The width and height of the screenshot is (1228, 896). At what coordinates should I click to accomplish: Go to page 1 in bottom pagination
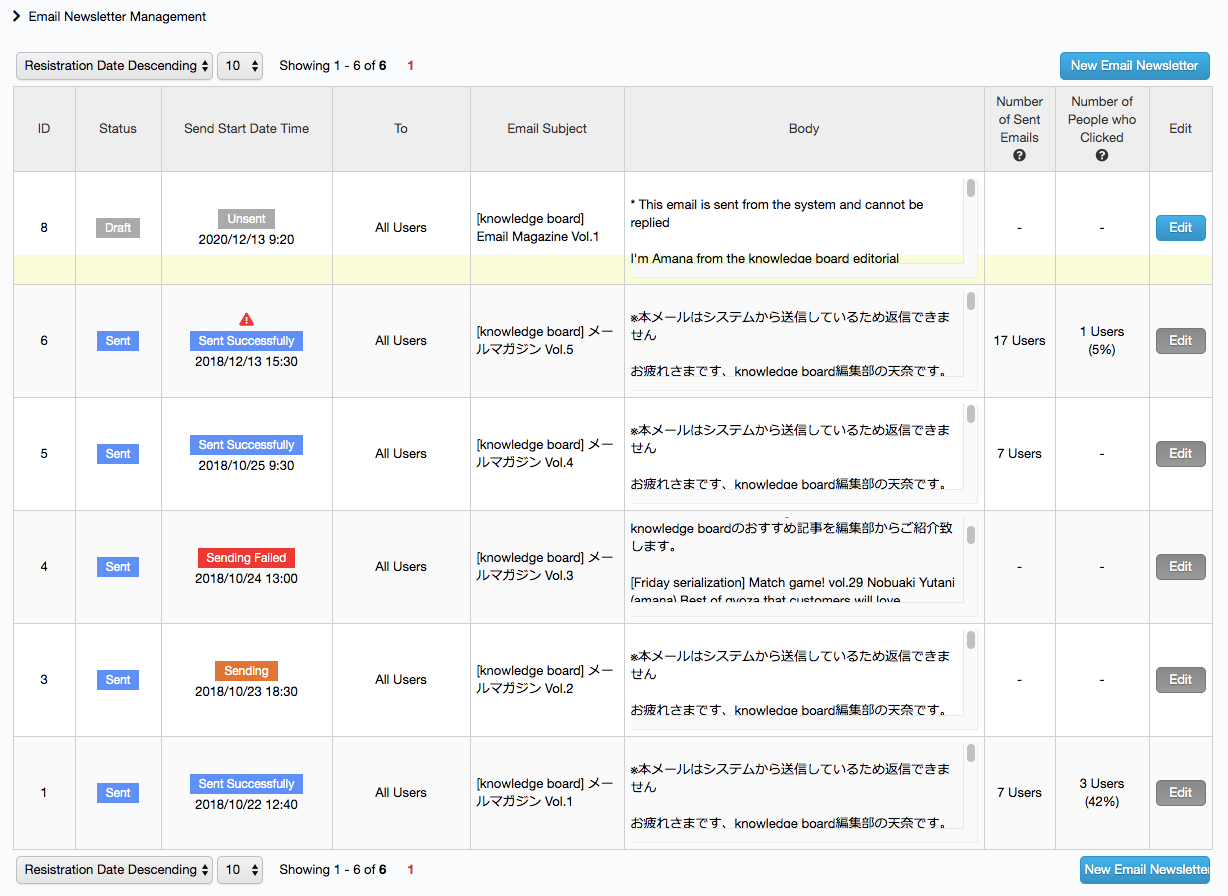tap(410, 870)
